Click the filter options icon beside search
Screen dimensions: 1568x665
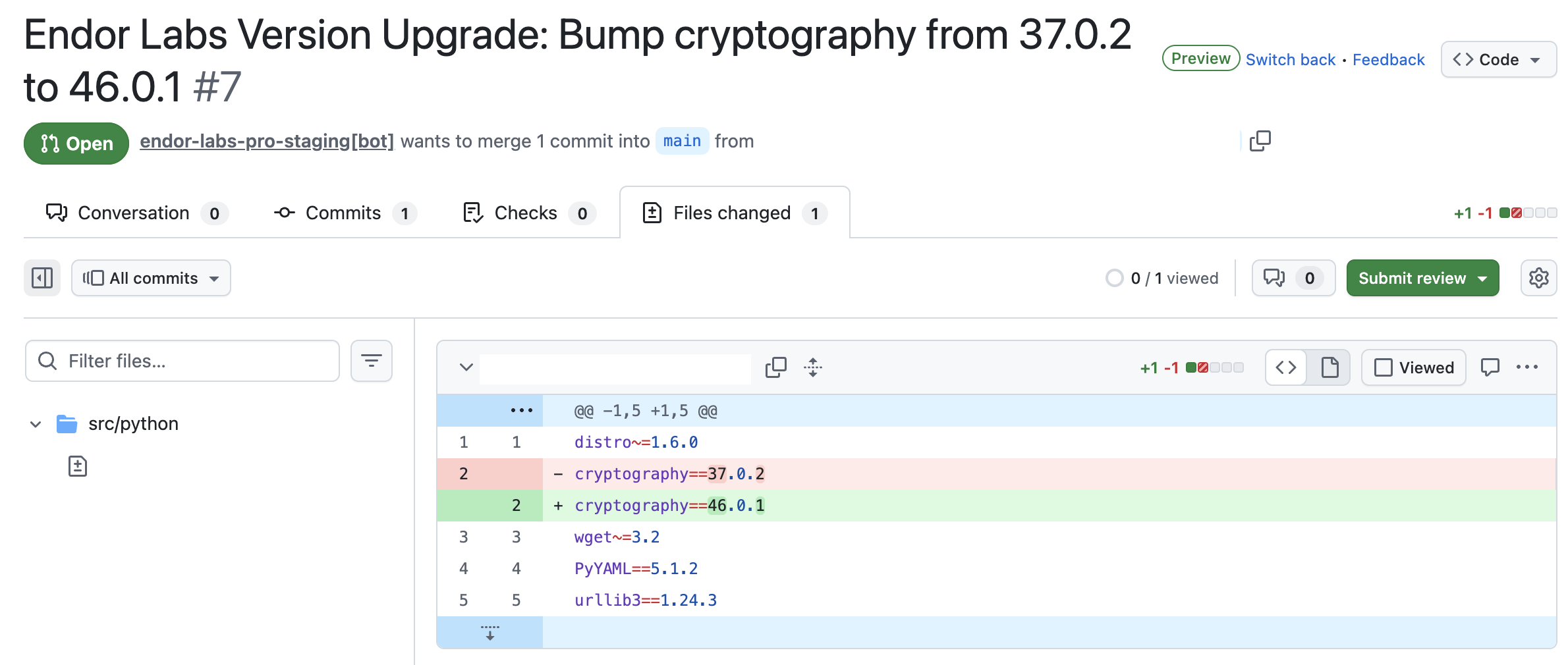372,361
